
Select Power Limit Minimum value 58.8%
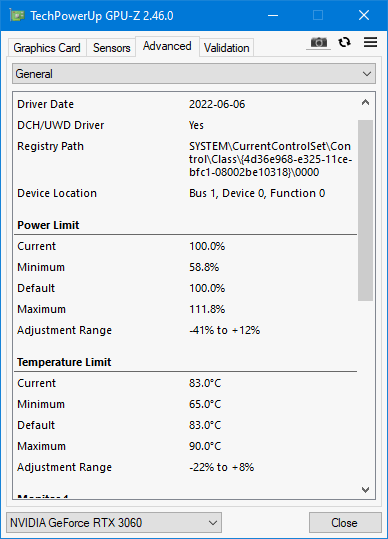tap(204, 267)
